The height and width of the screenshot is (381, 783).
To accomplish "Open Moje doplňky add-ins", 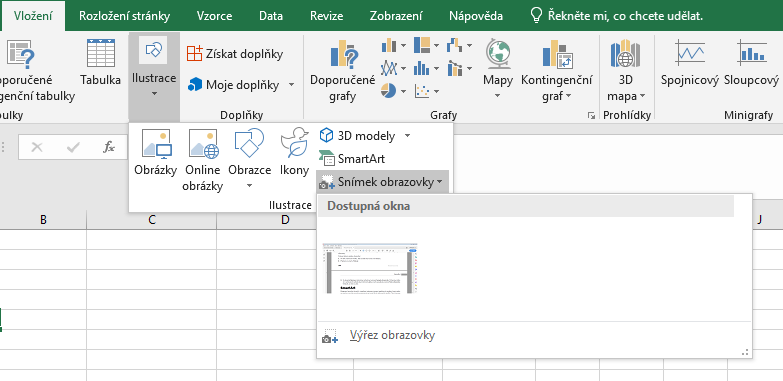I will tap(234, 85).
